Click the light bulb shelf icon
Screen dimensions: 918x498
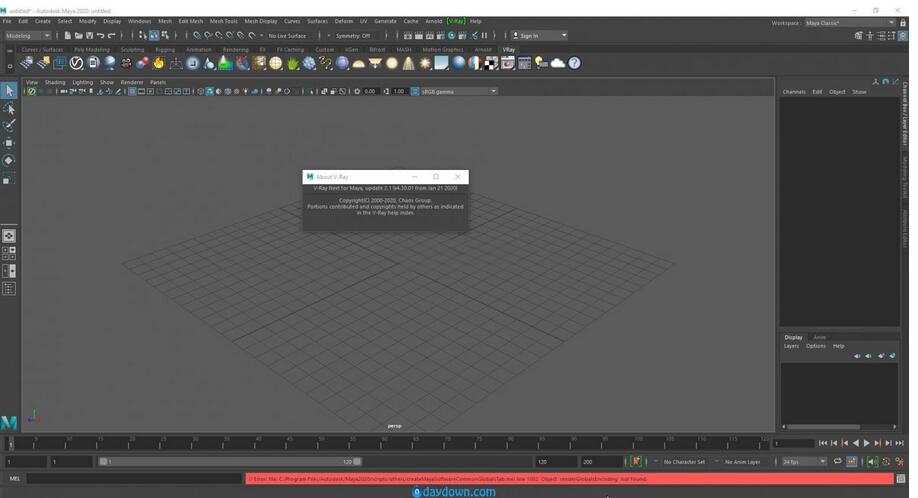pyautogui.click(x=541, y=63)
